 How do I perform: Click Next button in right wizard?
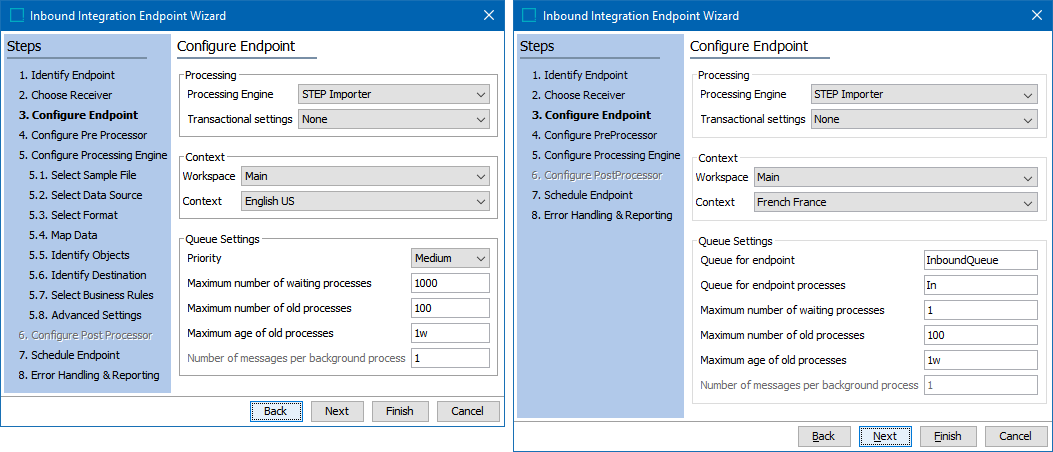885,437
